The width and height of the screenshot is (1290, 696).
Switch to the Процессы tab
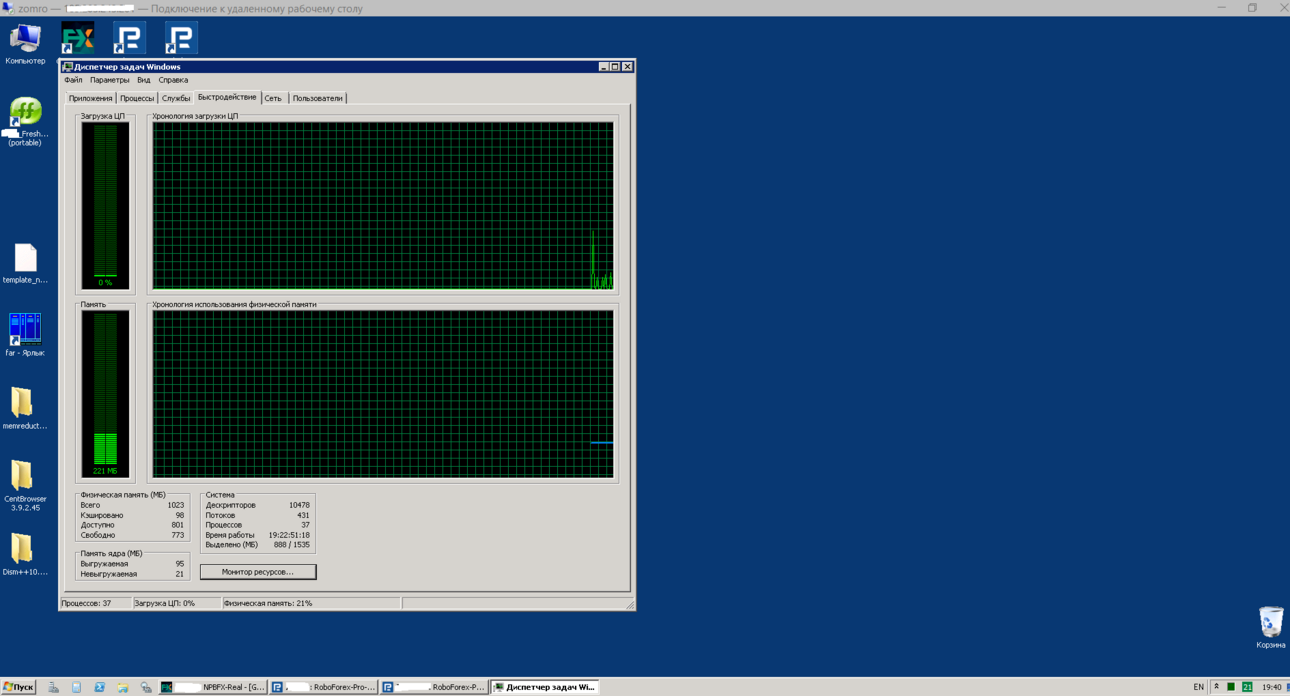137,98
